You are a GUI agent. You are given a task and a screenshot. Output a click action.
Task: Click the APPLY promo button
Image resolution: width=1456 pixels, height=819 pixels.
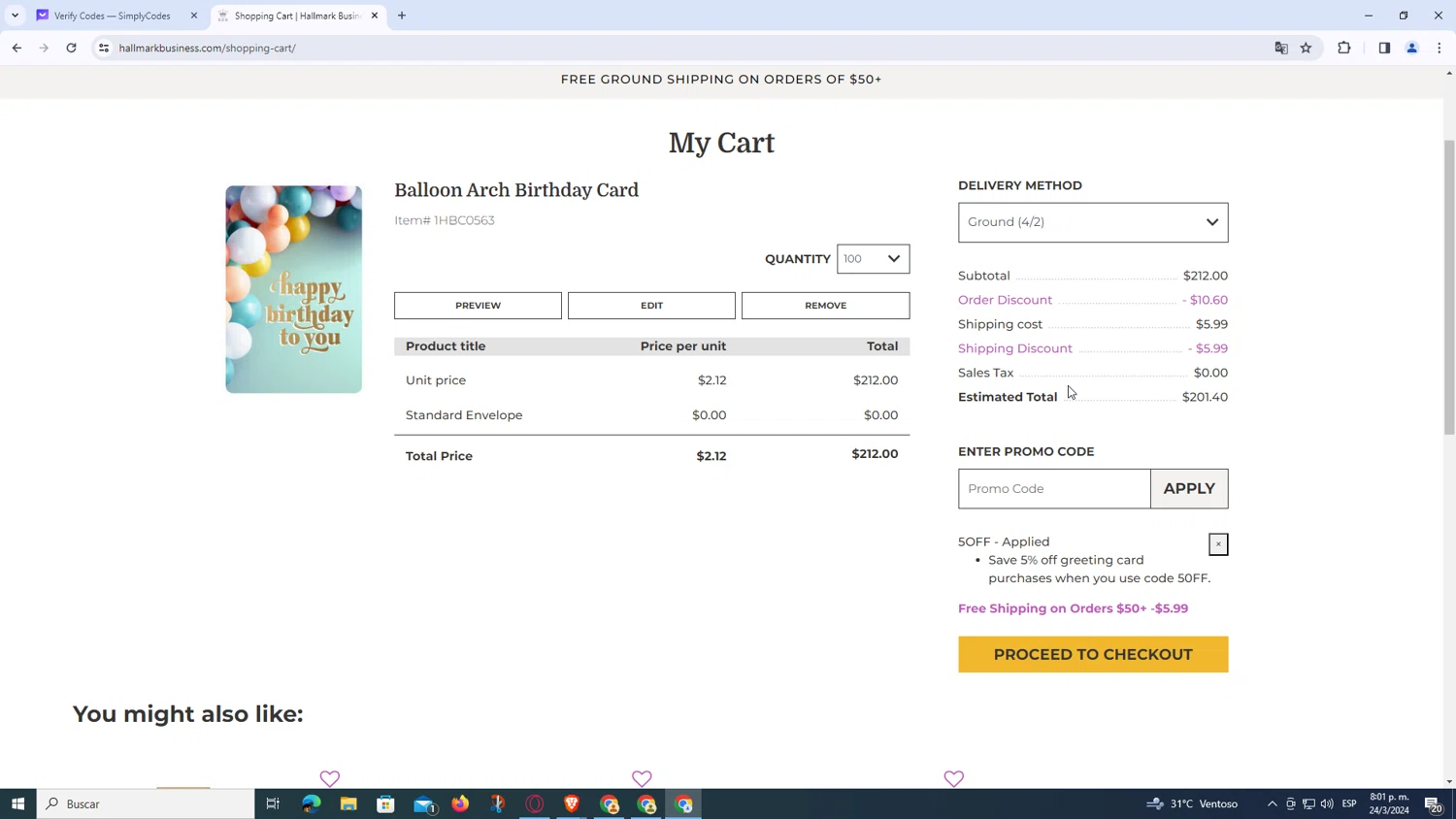[x=1189, y=489]
